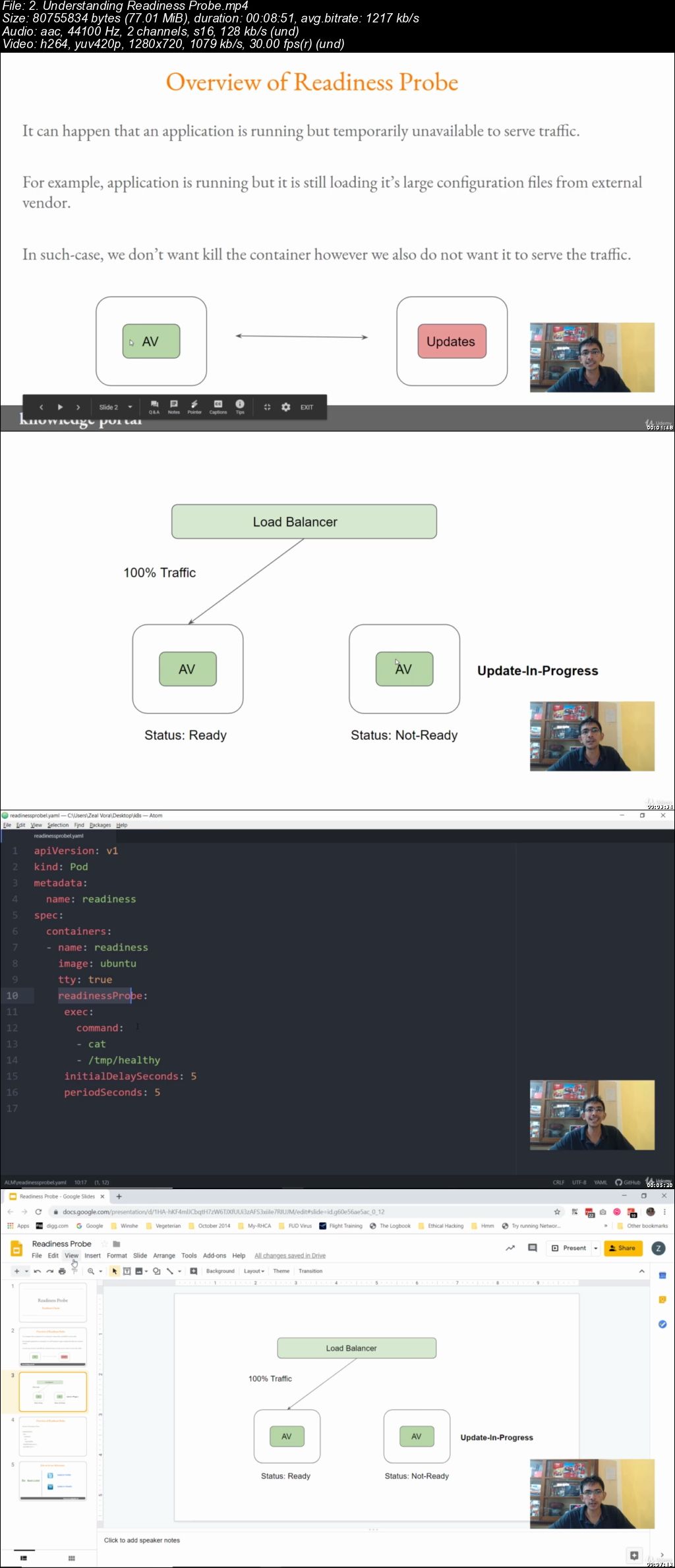675x1568 pixels.
Task: Open the activity trend icon near Present
Action: pyautogui.click(x=510, y=1248)
